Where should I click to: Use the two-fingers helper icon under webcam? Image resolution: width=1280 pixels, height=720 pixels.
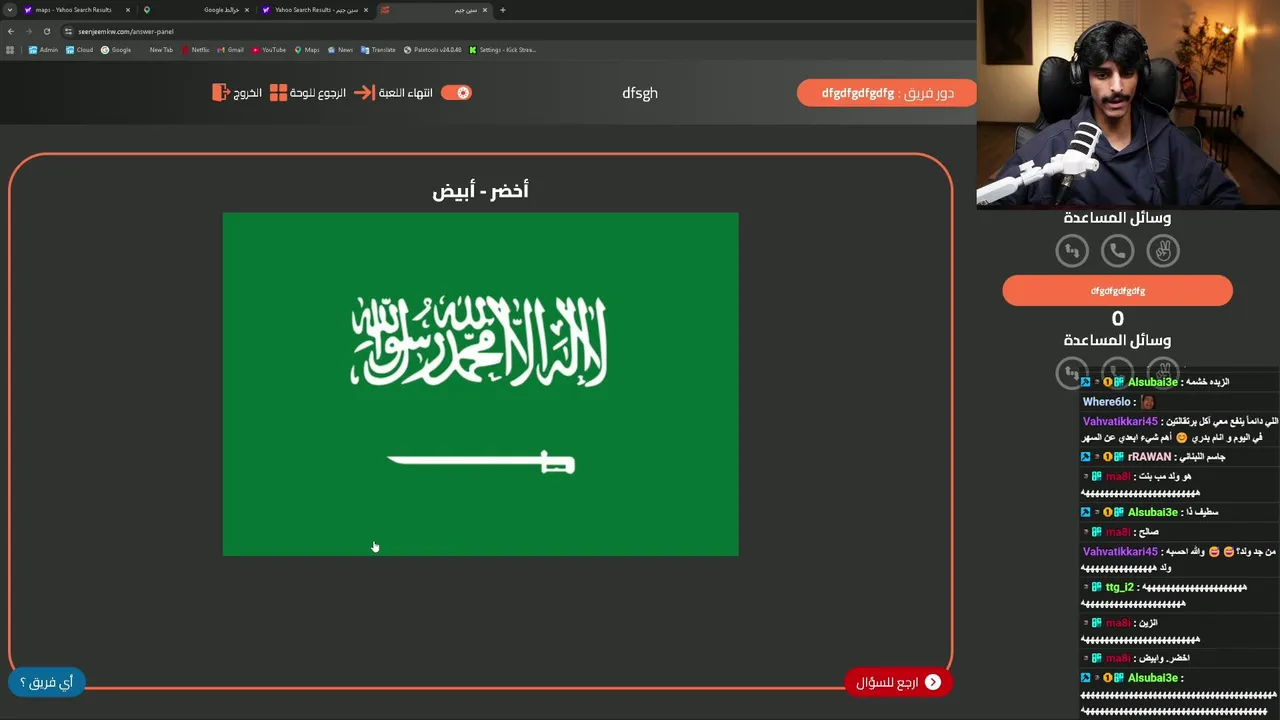[1163, 250]
